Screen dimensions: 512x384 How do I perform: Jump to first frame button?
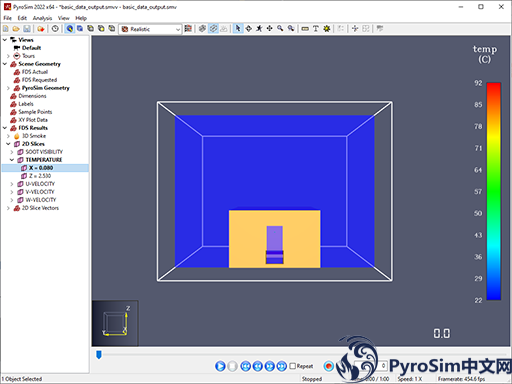click(x=245, y=366)
